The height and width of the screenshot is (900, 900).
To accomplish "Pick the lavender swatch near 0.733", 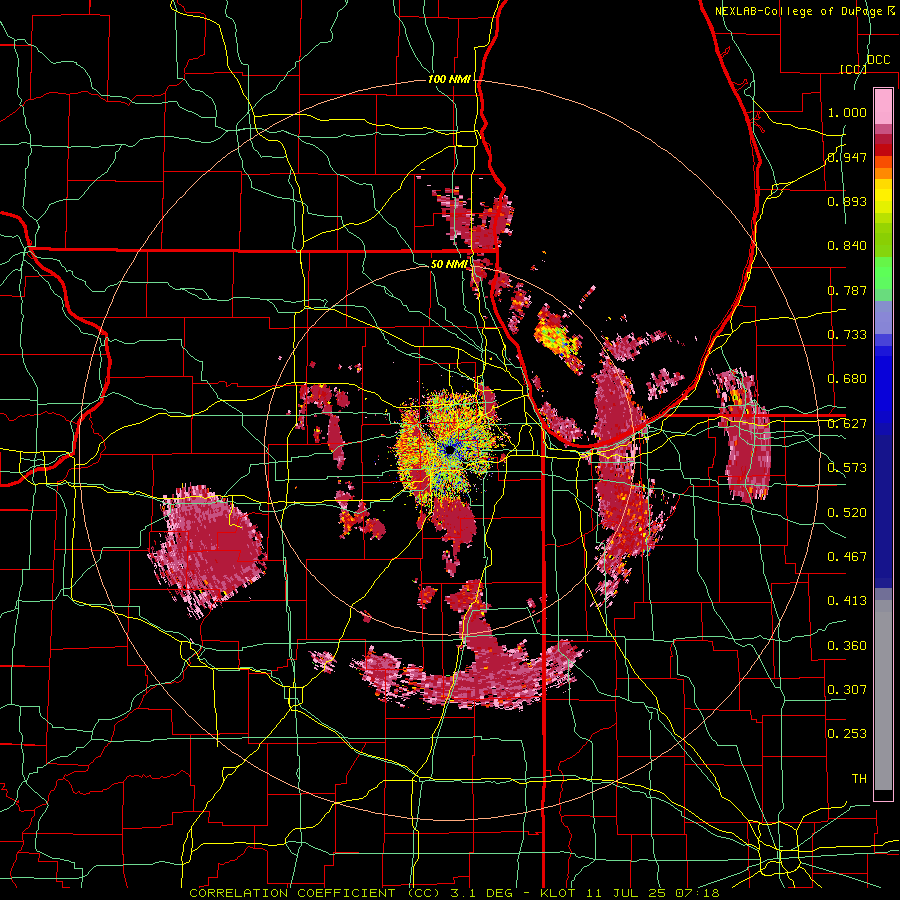I will click(x=883, y=317).
